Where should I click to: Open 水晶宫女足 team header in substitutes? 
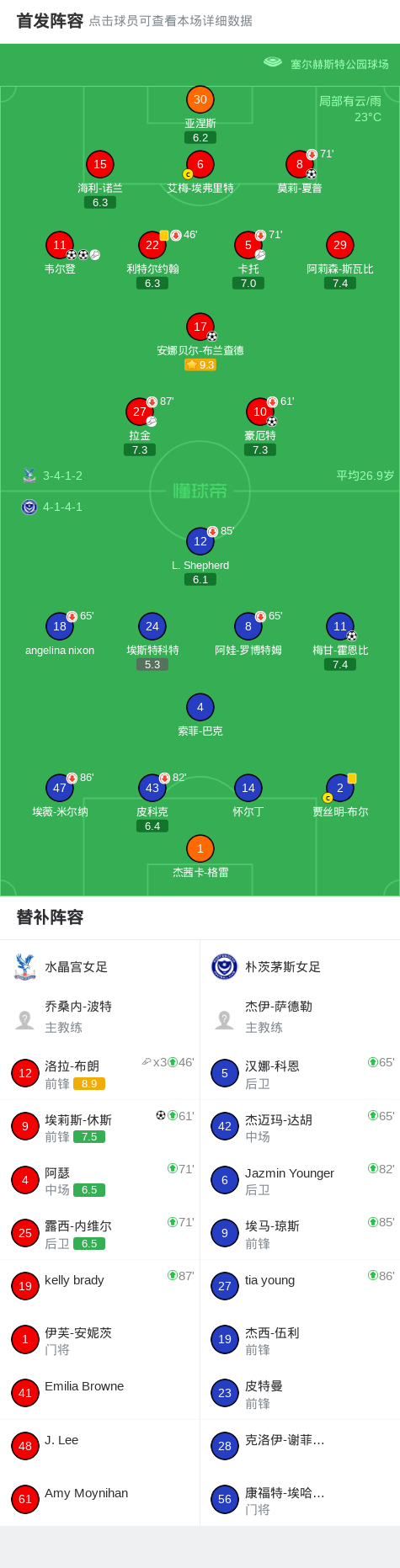(x=100, y=967)
